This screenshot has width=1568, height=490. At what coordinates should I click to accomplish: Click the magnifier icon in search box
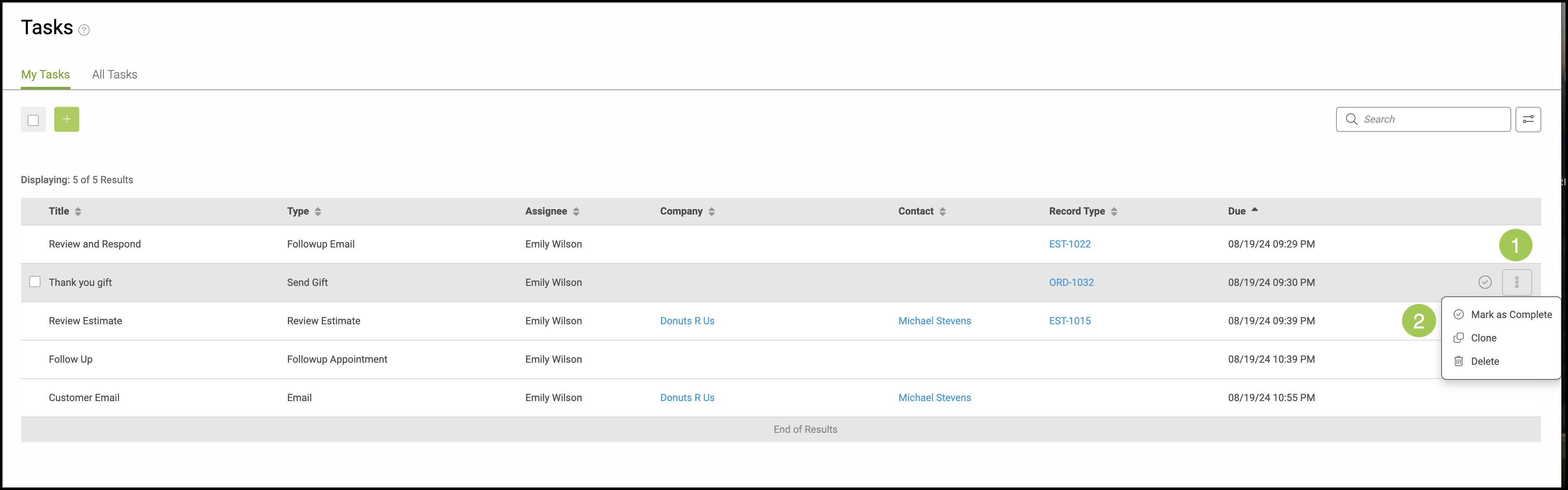(1351, 119)
